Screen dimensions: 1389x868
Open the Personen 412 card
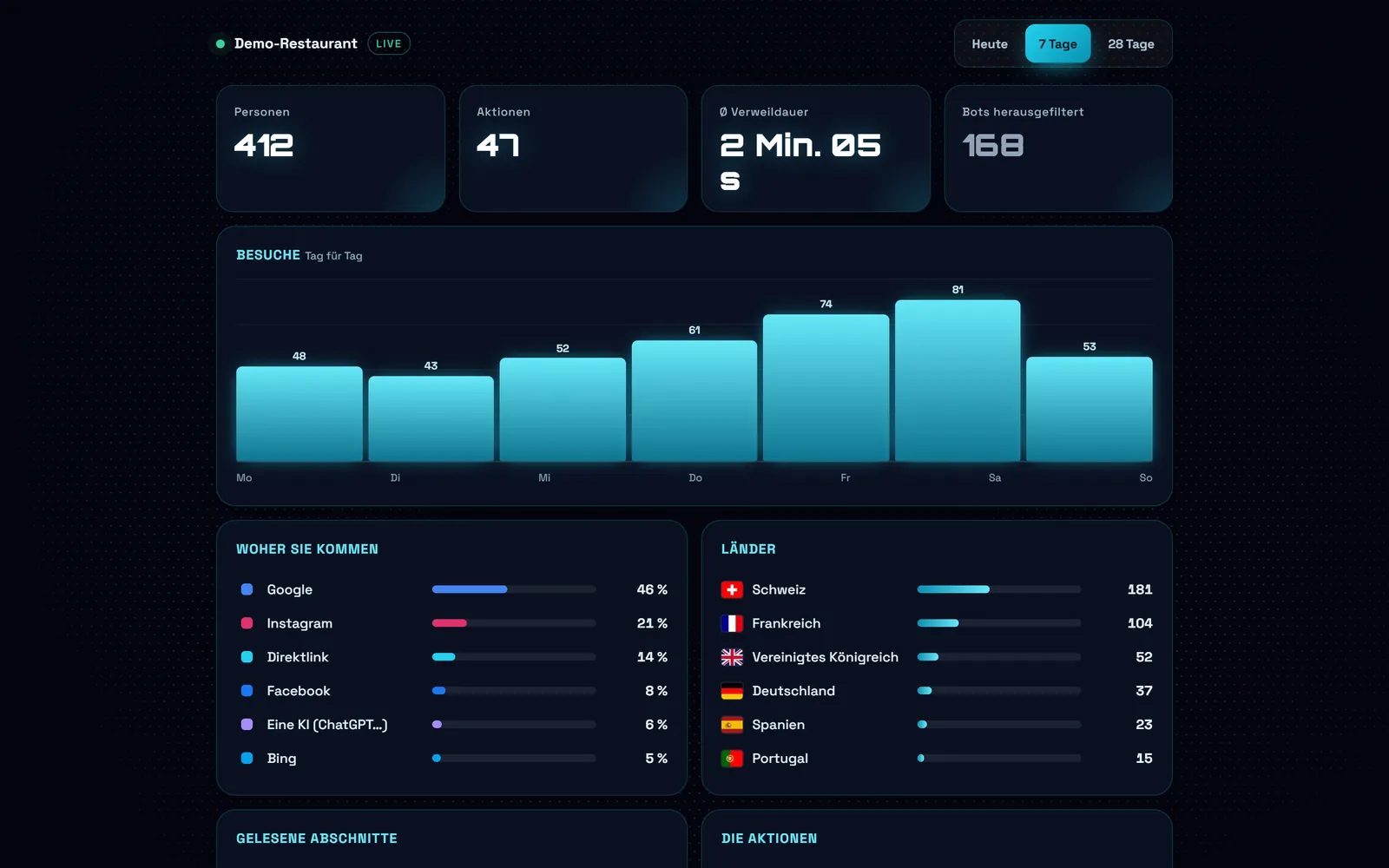click(x=331, y=148)
